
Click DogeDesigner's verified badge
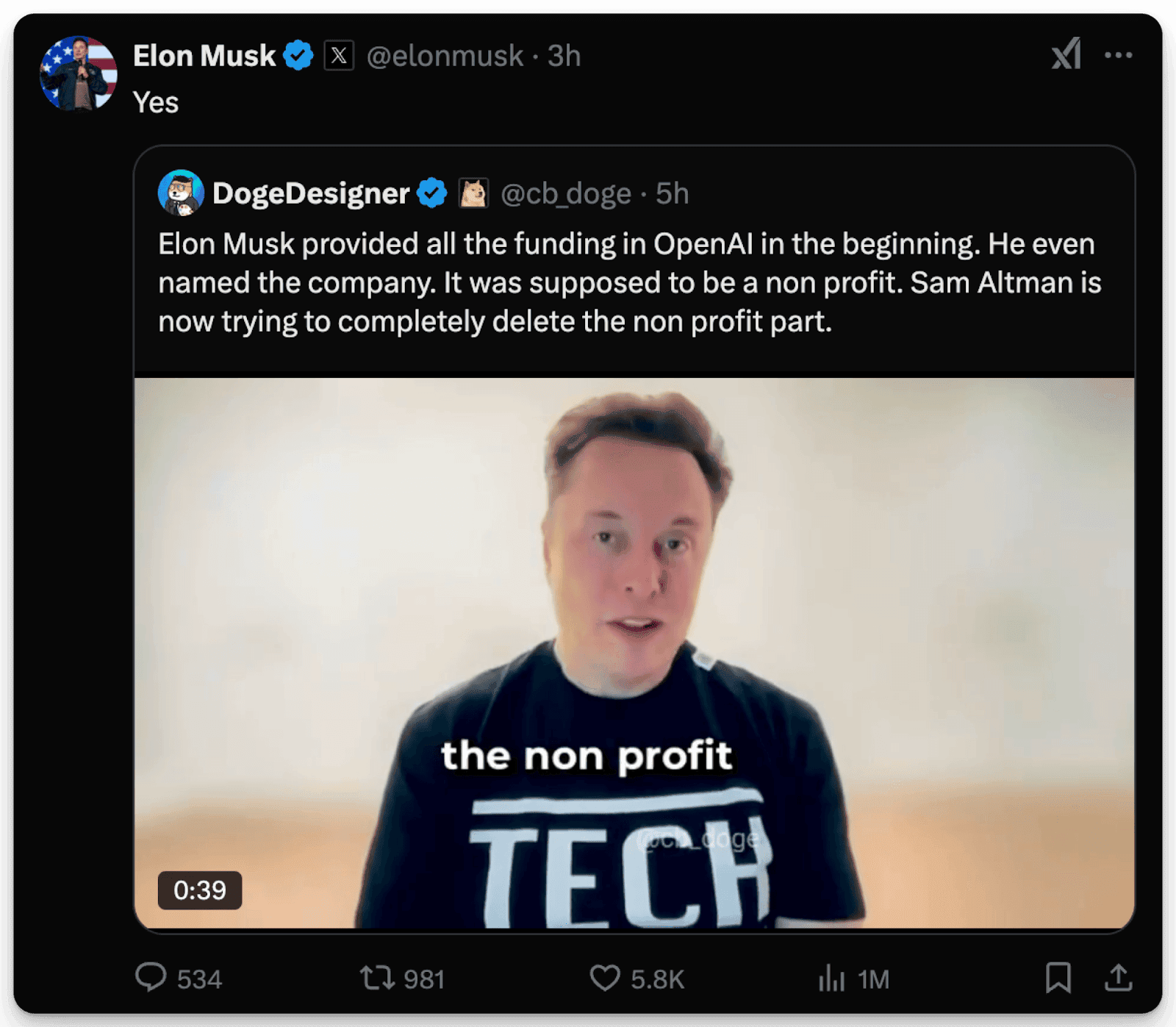(x=431, y=193)
